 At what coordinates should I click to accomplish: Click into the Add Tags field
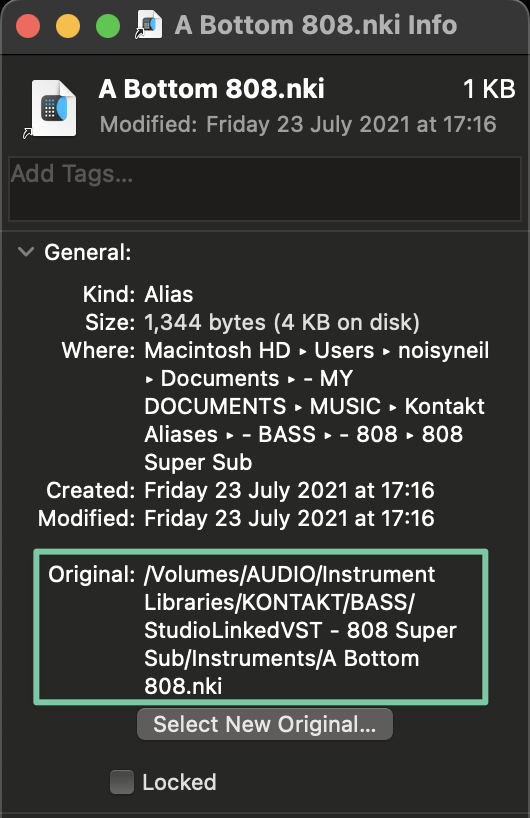click(x=265, y=188)
